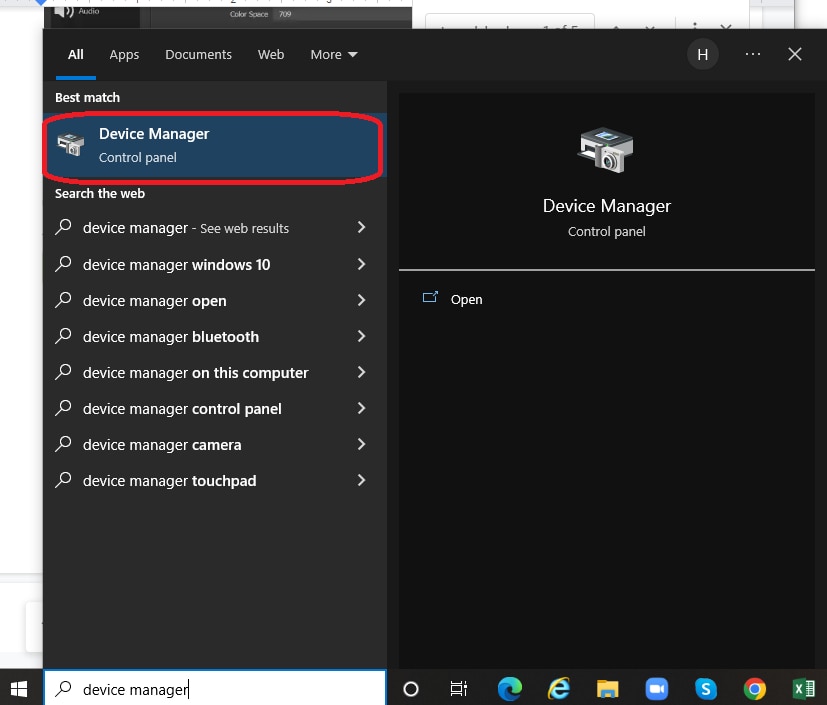Screen dimensions: 827x705
Task: Expand chevron for 'device manager open'
Action: click(361, 300)
